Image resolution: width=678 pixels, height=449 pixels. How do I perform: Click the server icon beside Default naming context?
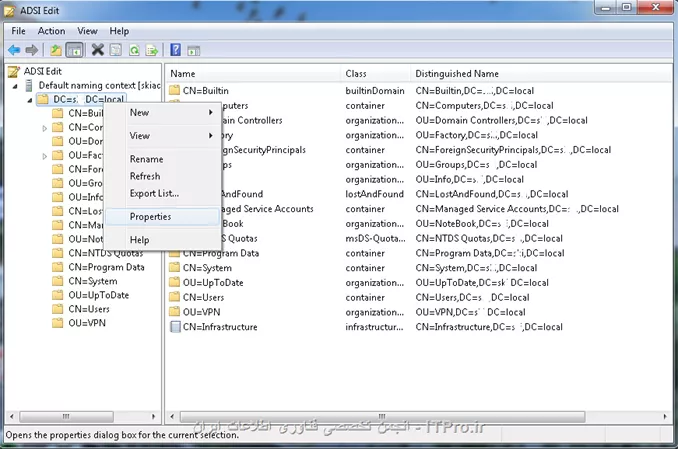pyautogui.click(x=29, y=85)
